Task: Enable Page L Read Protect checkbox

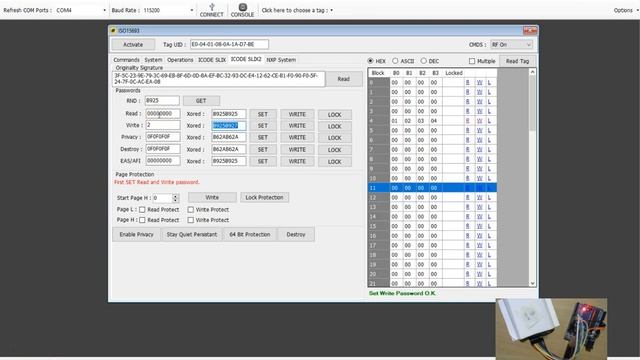Action: [142, 209]
